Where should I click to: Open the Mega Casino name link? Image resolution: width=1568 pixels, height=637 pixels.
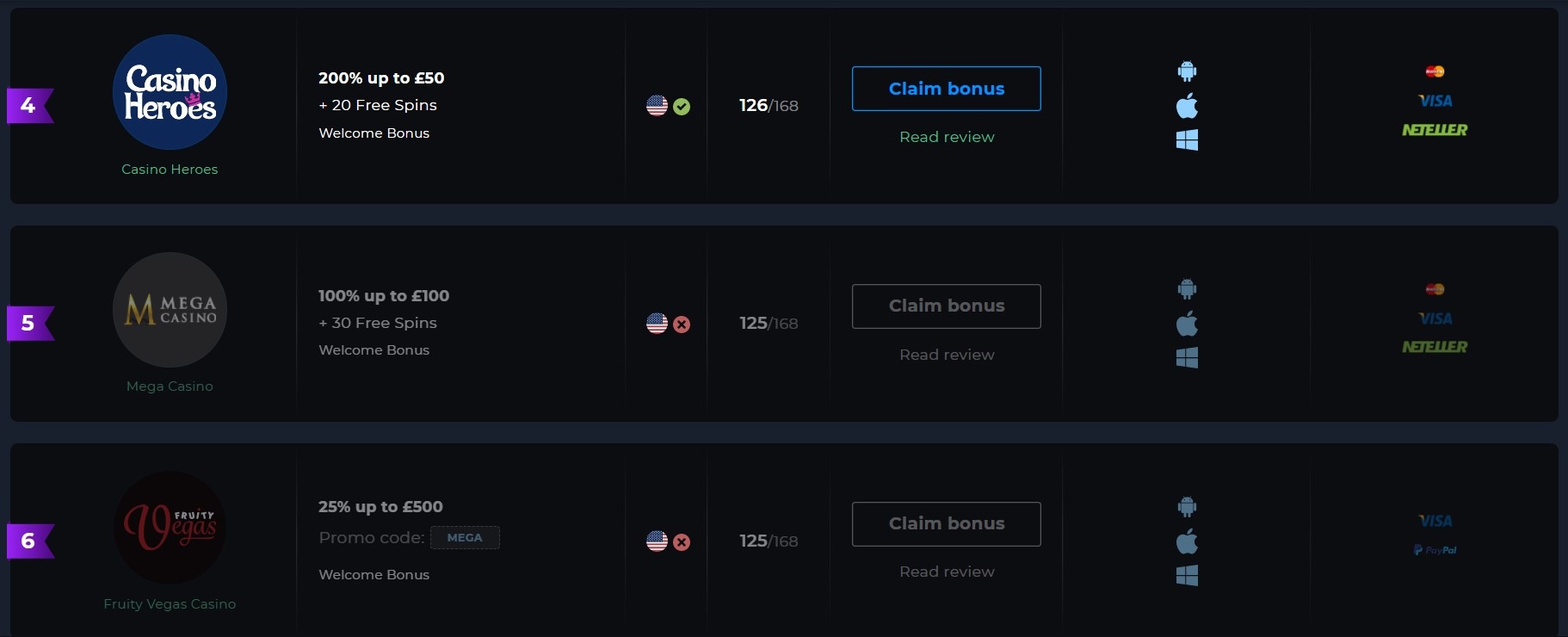[170, 387]
